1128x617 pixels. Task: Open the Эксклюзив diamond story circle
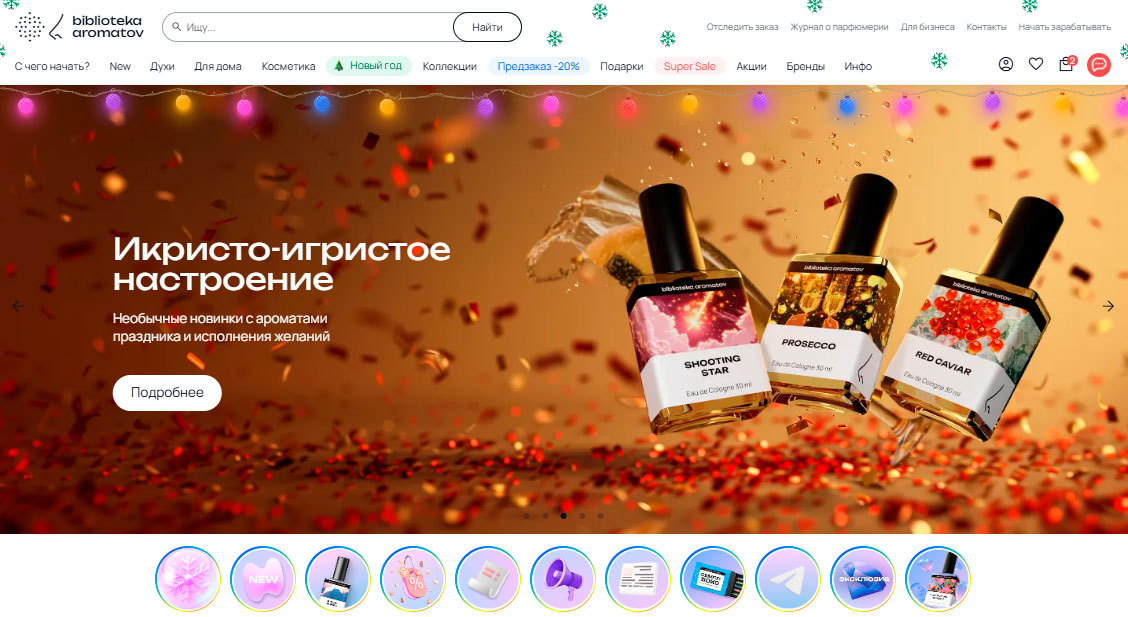coord(863,579)
